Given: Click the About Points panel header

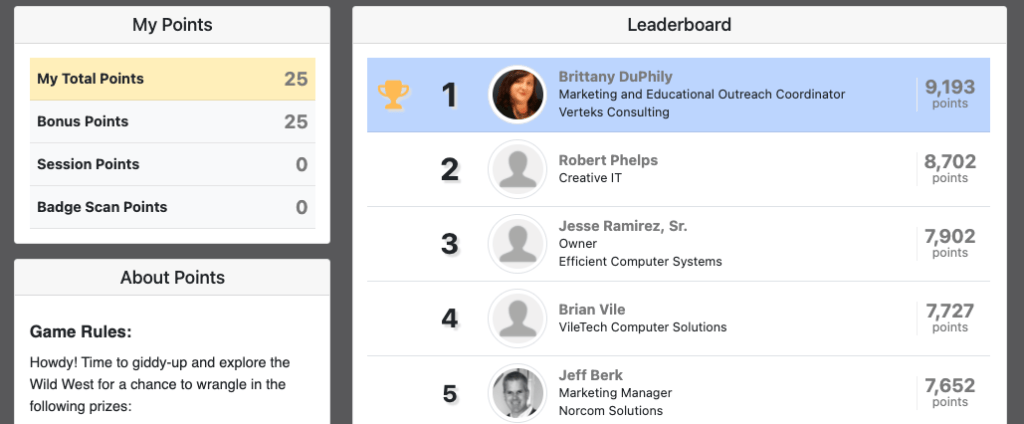Looking at the screenshot, I should click(x=172, y=278).
